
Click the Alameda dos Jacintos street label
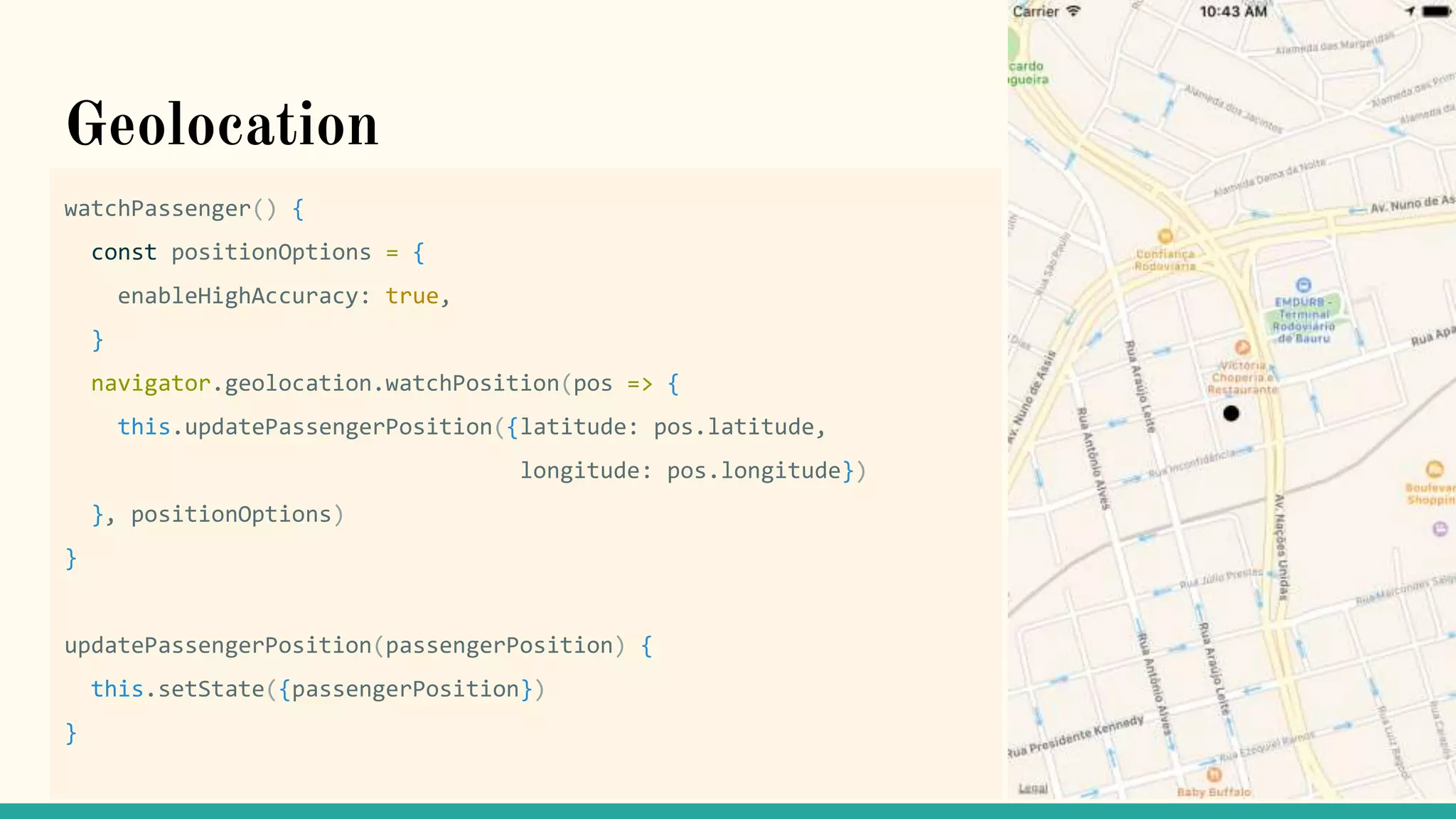(x=1233, y=109)
